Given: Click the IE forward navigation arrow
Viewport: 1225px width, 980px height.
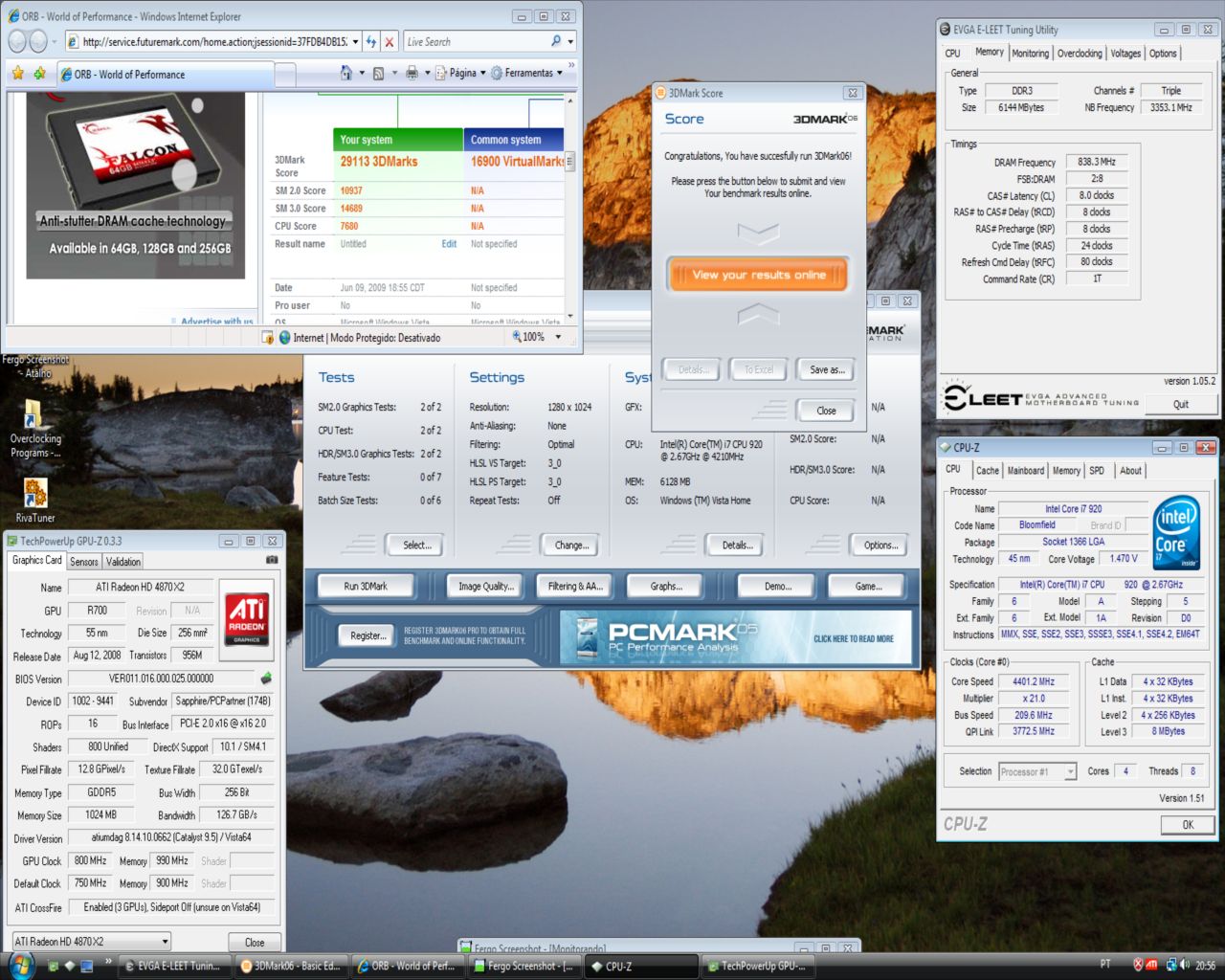Looking at the screenshot, I should [x=38, y=41].
